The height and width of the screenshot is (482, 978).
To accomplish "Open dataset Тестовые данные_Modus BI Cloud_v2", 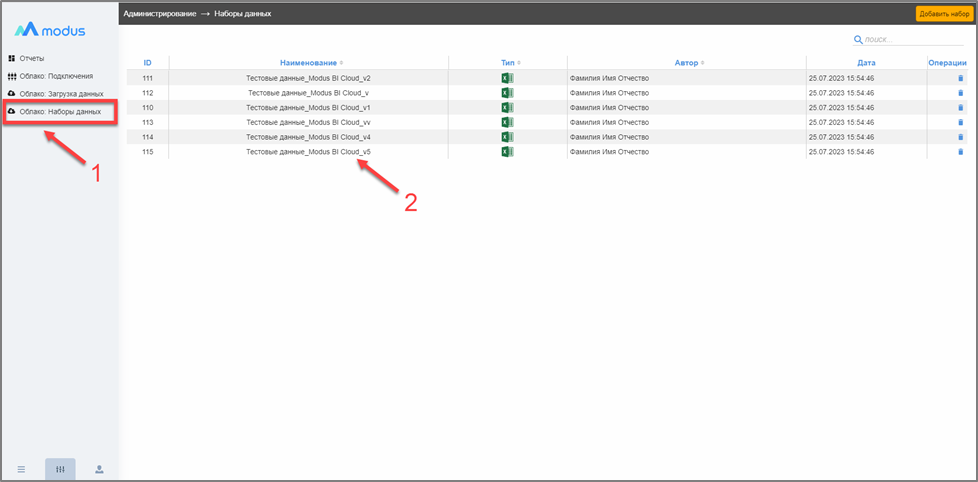I will (308, 78).
